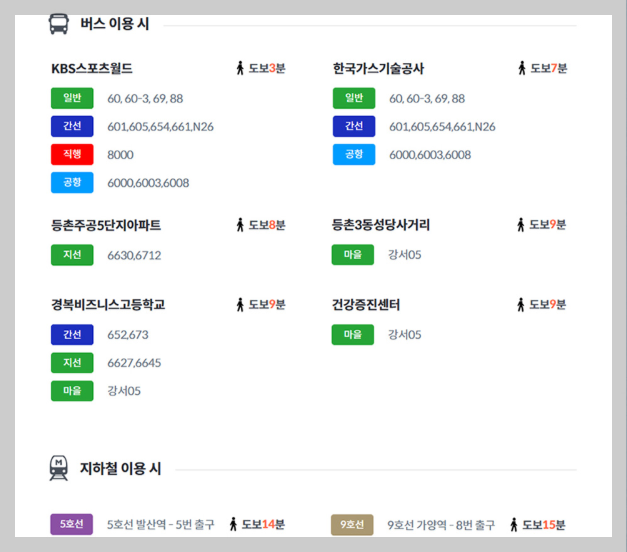The height and width of the screenshot is (552, 627).
Task: Click the walking icon in the 건강증진센터 row
Action: coord(521,305)
